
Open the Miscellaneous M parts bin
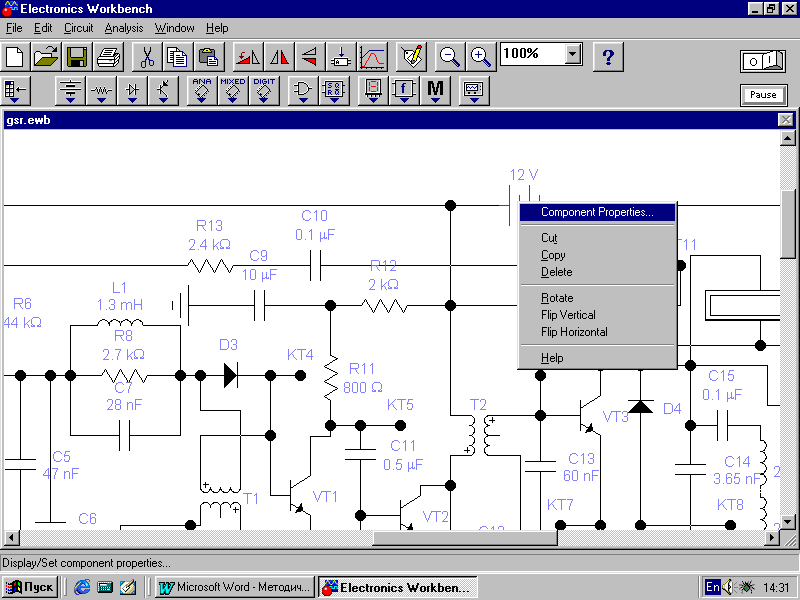pos(435,91)
